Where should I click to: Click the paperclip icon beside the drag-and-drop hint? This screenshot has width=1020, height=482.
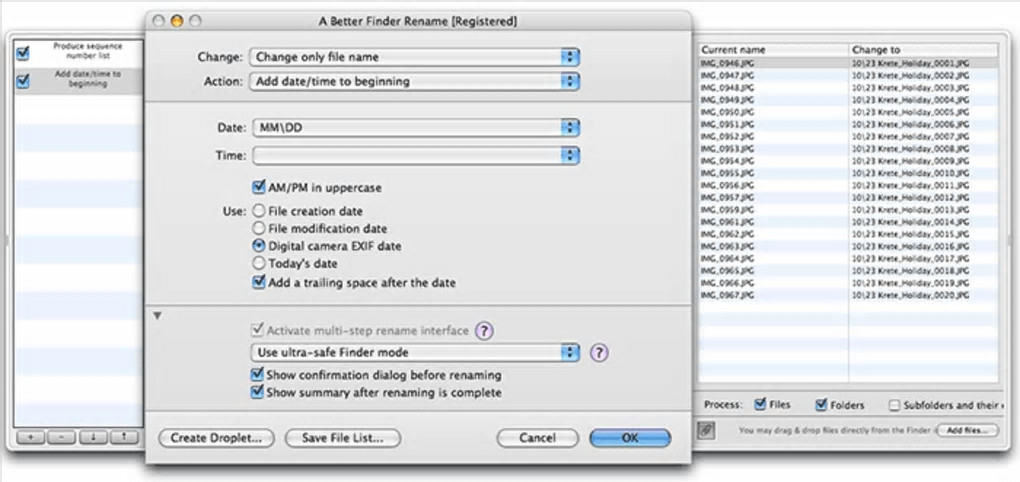tap(706, 430)
